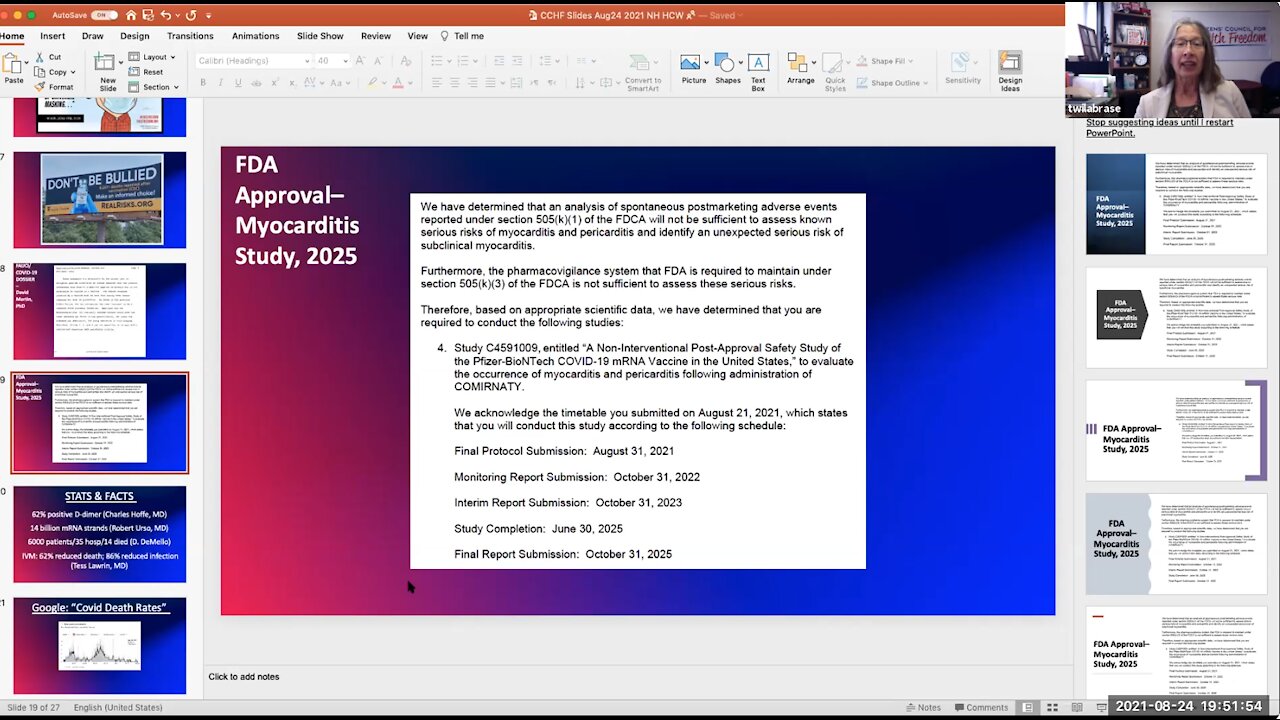Expand the Copy options arrow

point(75,72)
